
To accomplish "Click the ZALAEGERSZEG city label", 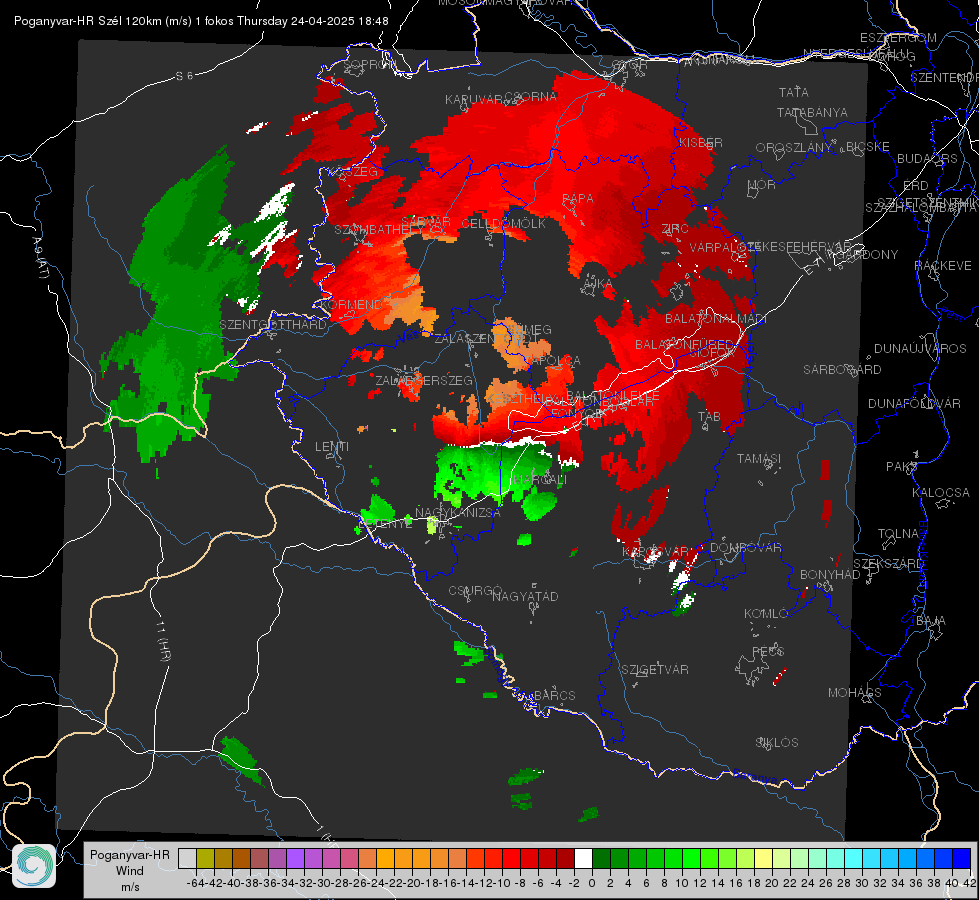I will coord(424,380).
